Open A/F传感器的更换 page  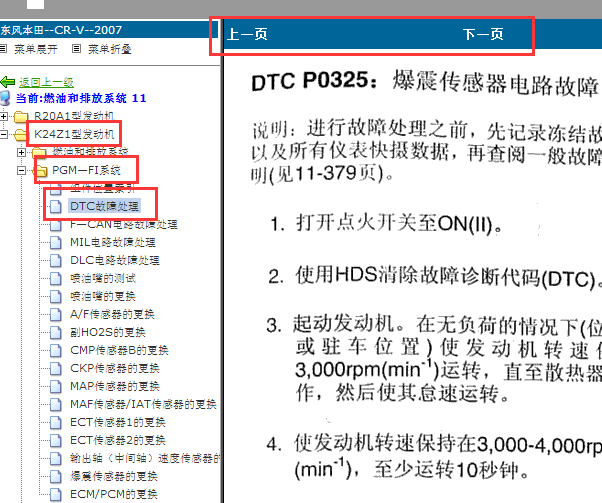(x=112, y=314)
